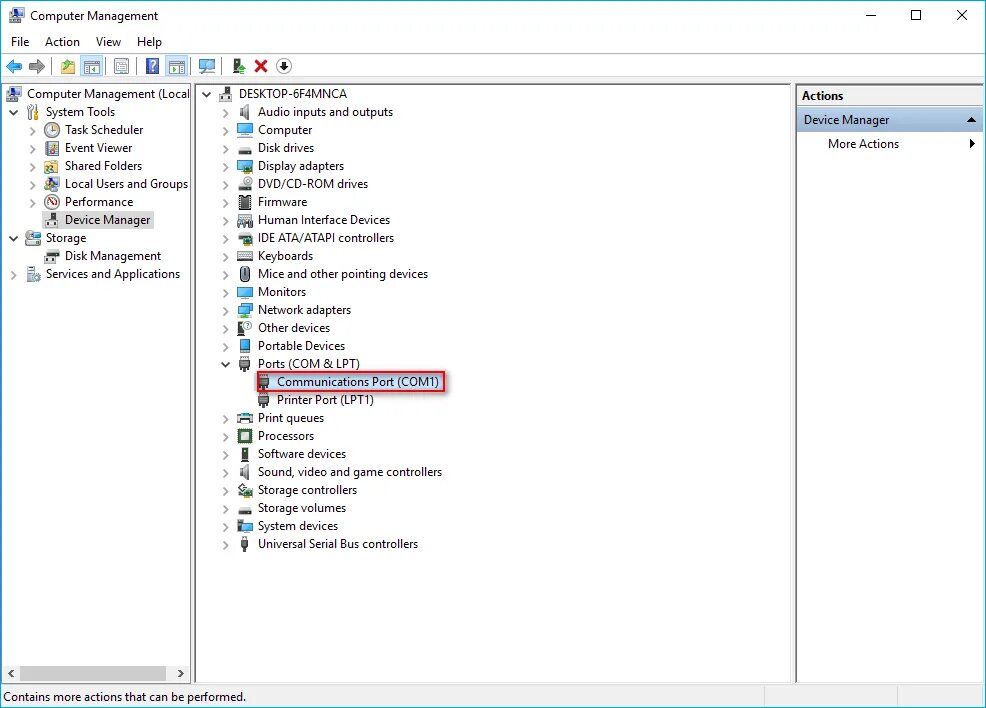Click the Forward arrow in the toolbar
Viewport: 986px width, 708px height.
[x=37, y=66]
